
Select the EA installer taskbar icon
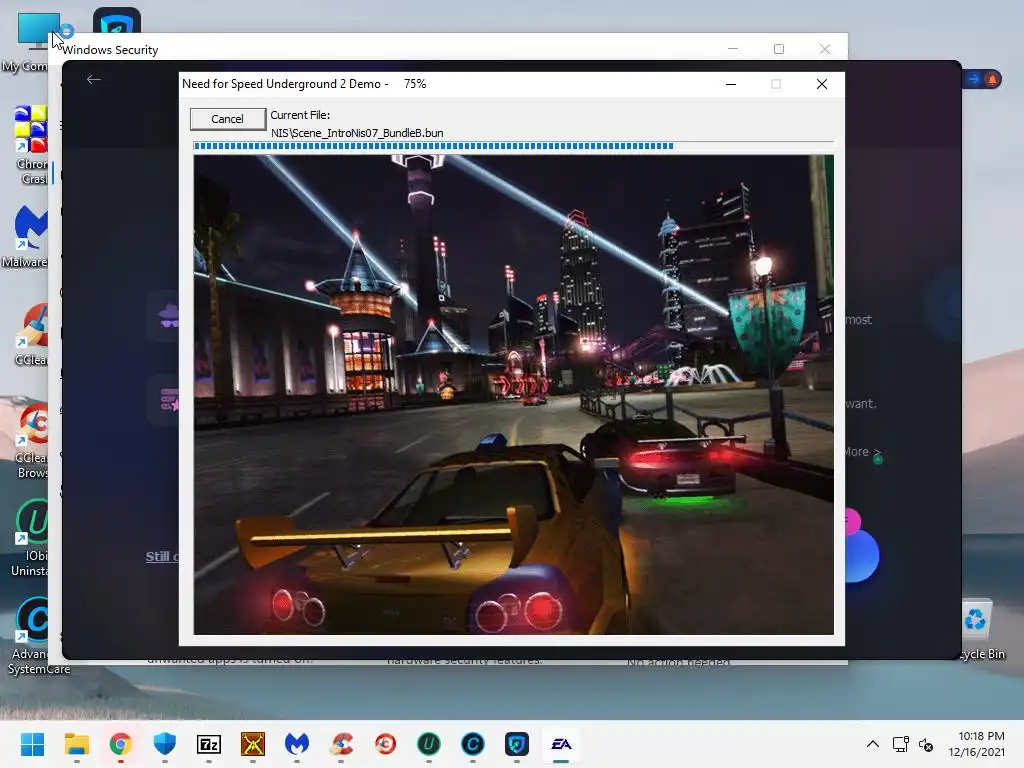click(562, 744)
